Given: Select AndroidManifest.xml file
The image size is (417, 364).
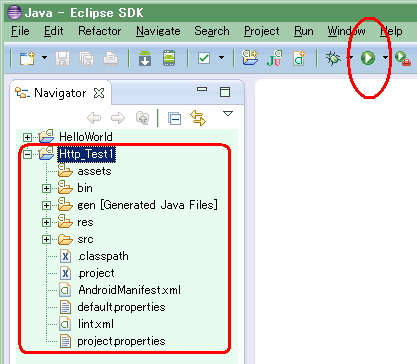Looking at the screenshot, I should tap(130, 290).
